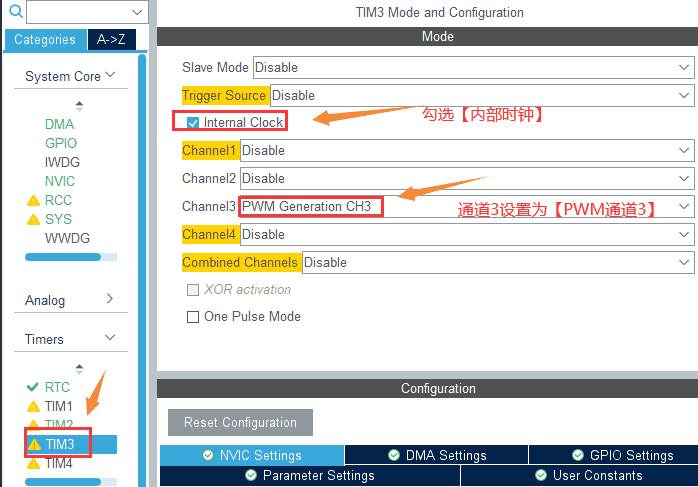This screenshot has height=487, width=698.
Task: Uncheck the Internal Clock checkbox
Action: pyautogui.click(x=193, y=122)
